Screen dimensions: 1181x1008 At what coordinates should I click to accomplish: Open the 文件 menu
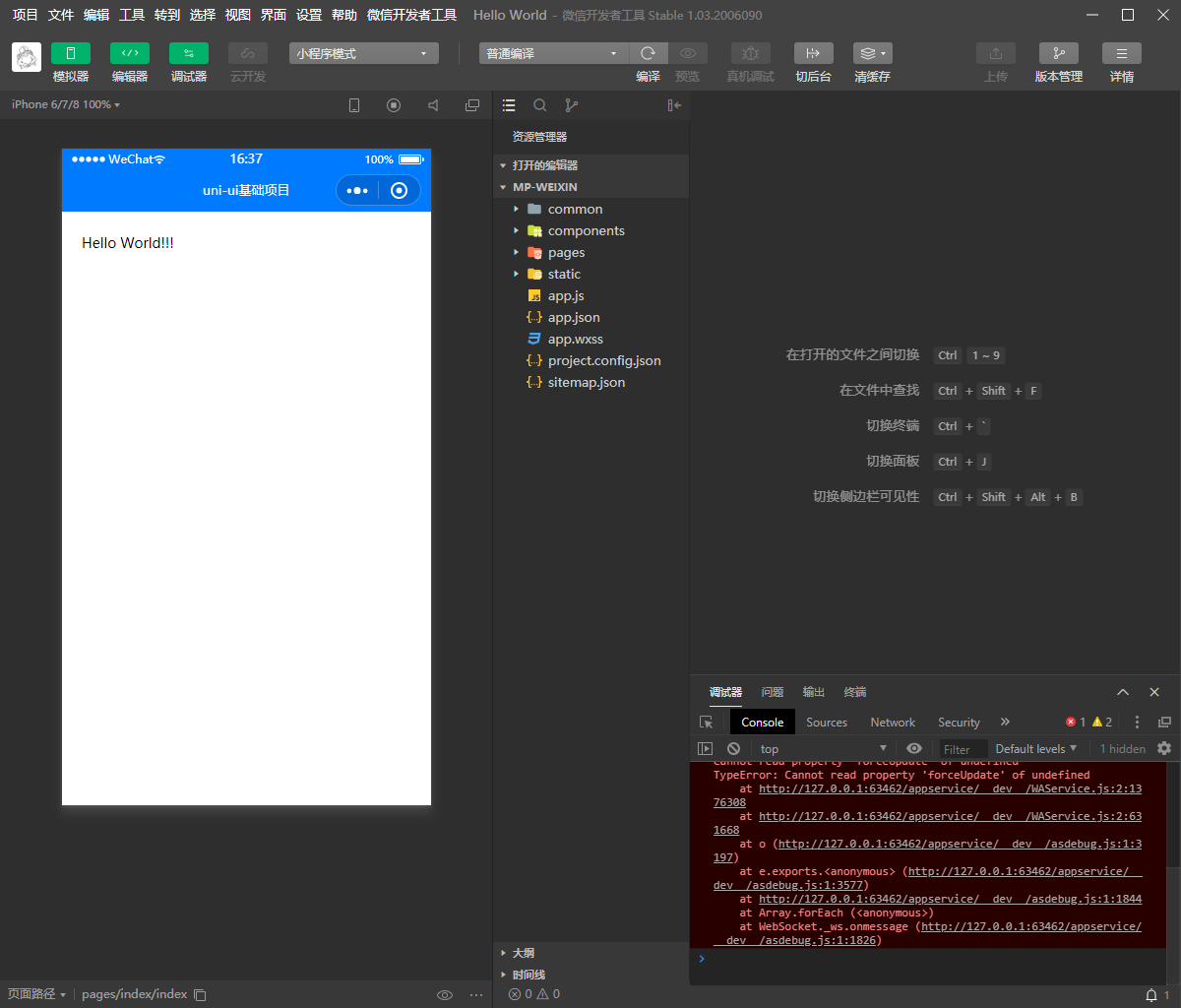coord(61,15)
